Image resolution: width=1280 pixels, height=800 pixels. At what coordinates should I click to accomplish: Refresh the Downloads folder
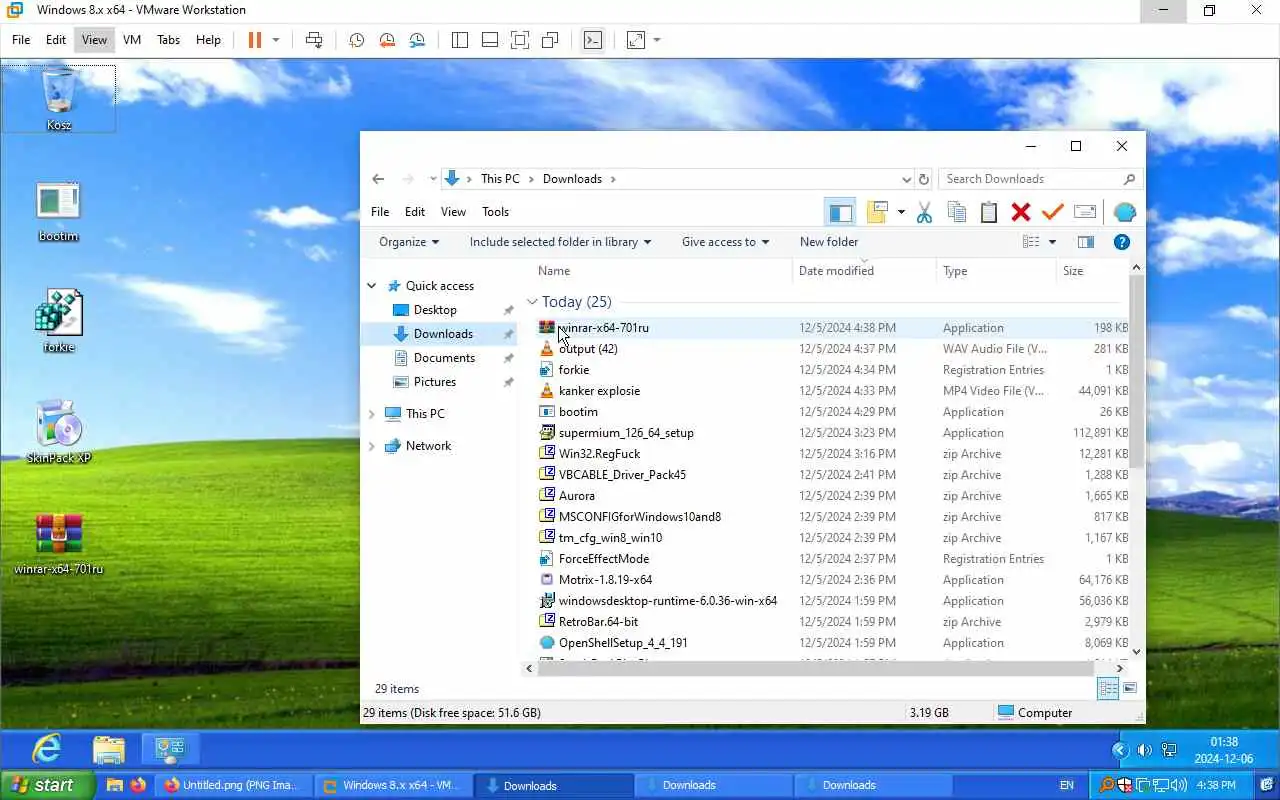click(x=924, y=179)
